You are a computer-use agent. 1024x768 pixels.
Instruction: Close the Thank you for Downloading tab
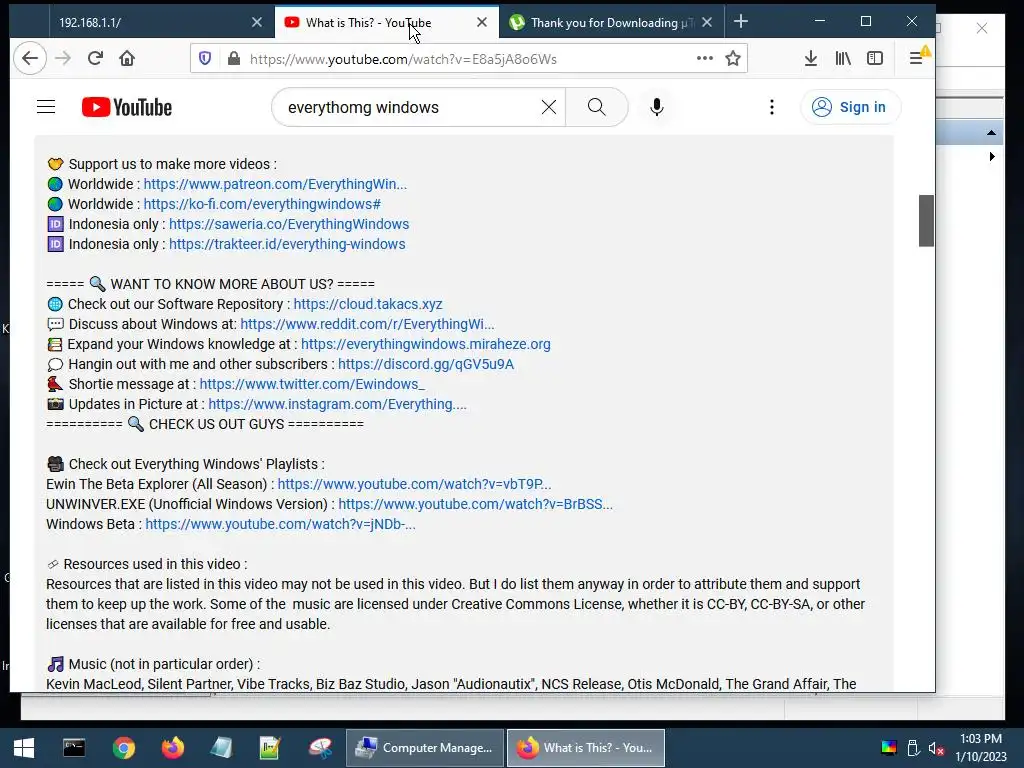(707, 22)
